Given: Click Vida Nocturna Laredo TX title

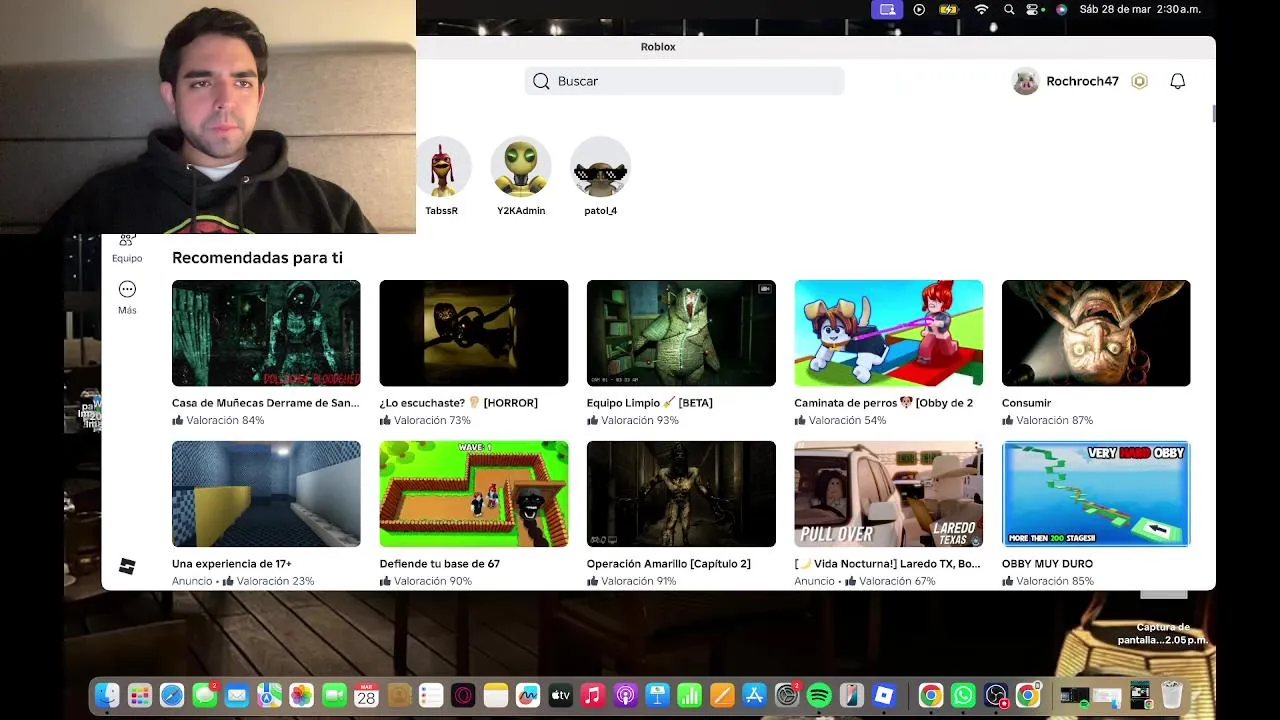Looking at the screenshot, I should [888, 564].
